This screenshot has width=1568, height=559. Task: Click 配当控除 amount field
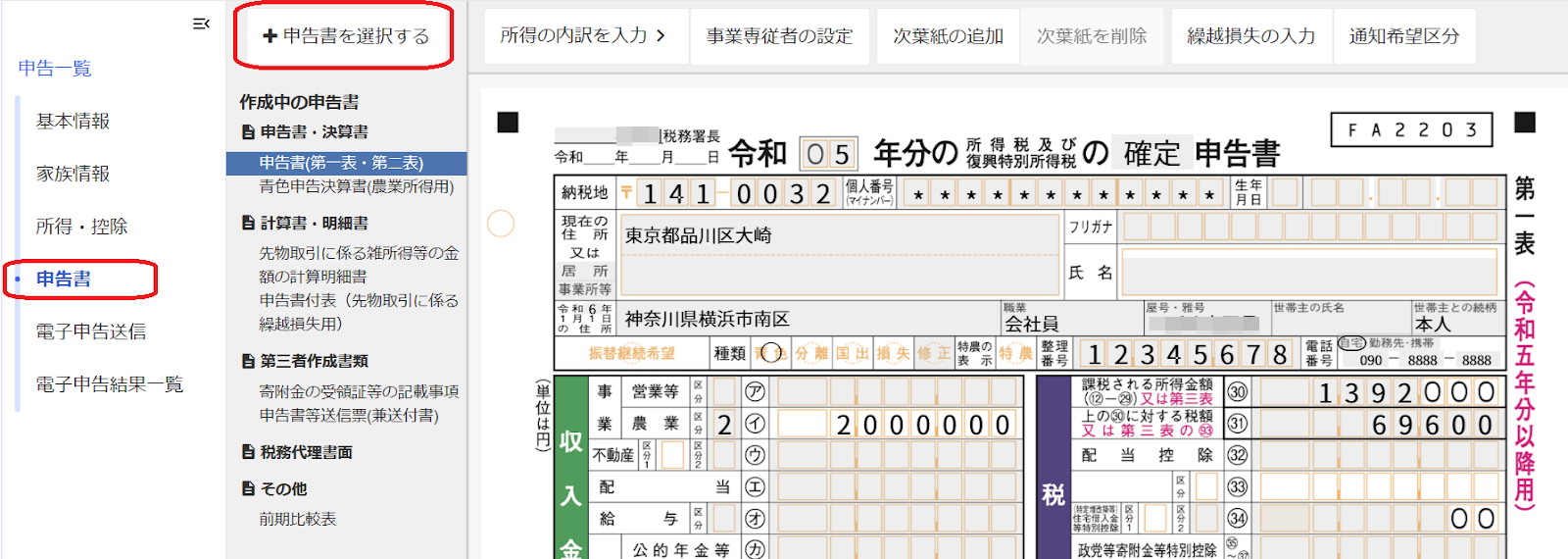[x=1379, y=455]
